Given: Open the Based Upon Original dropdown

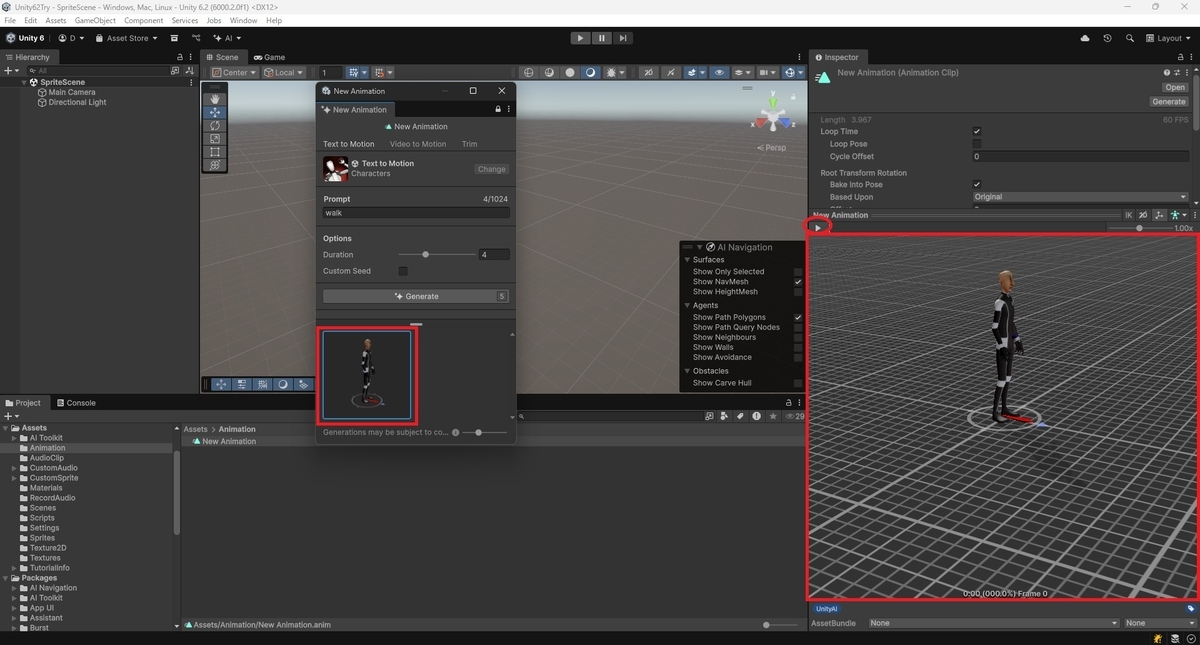Looking at the screenshot, I should click(1080, 197).
